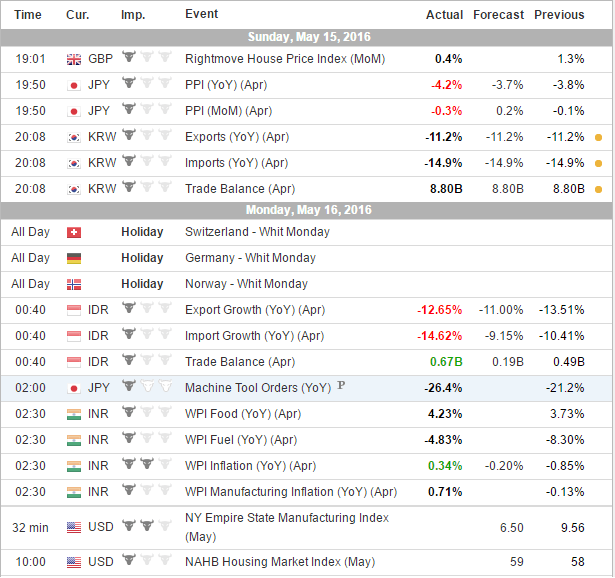
Task: Click the preliminary 'P' icon beside Machine Tool Orders
Action: (341, 385)
